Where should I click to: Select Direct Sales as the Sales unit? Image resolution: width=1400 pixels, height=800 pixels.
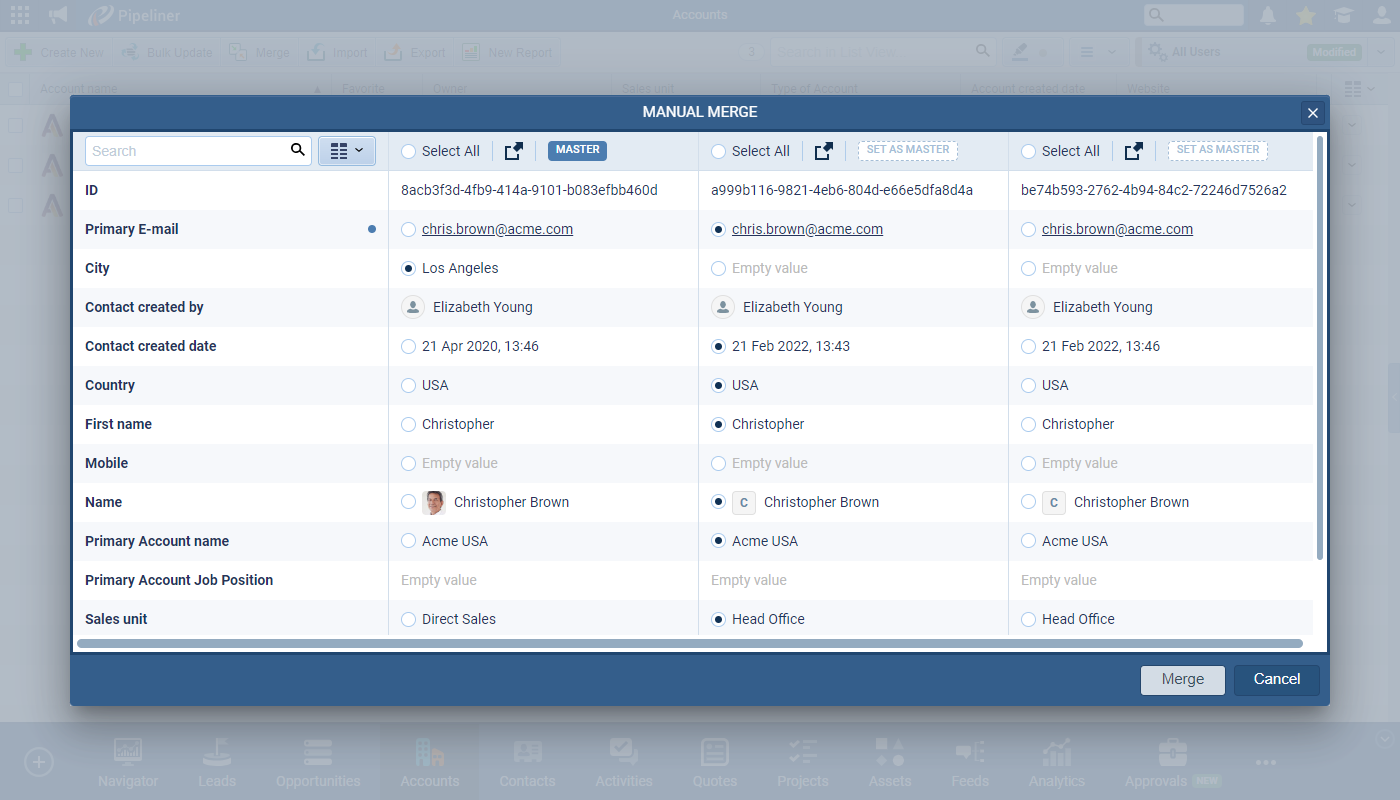[408, 619]
